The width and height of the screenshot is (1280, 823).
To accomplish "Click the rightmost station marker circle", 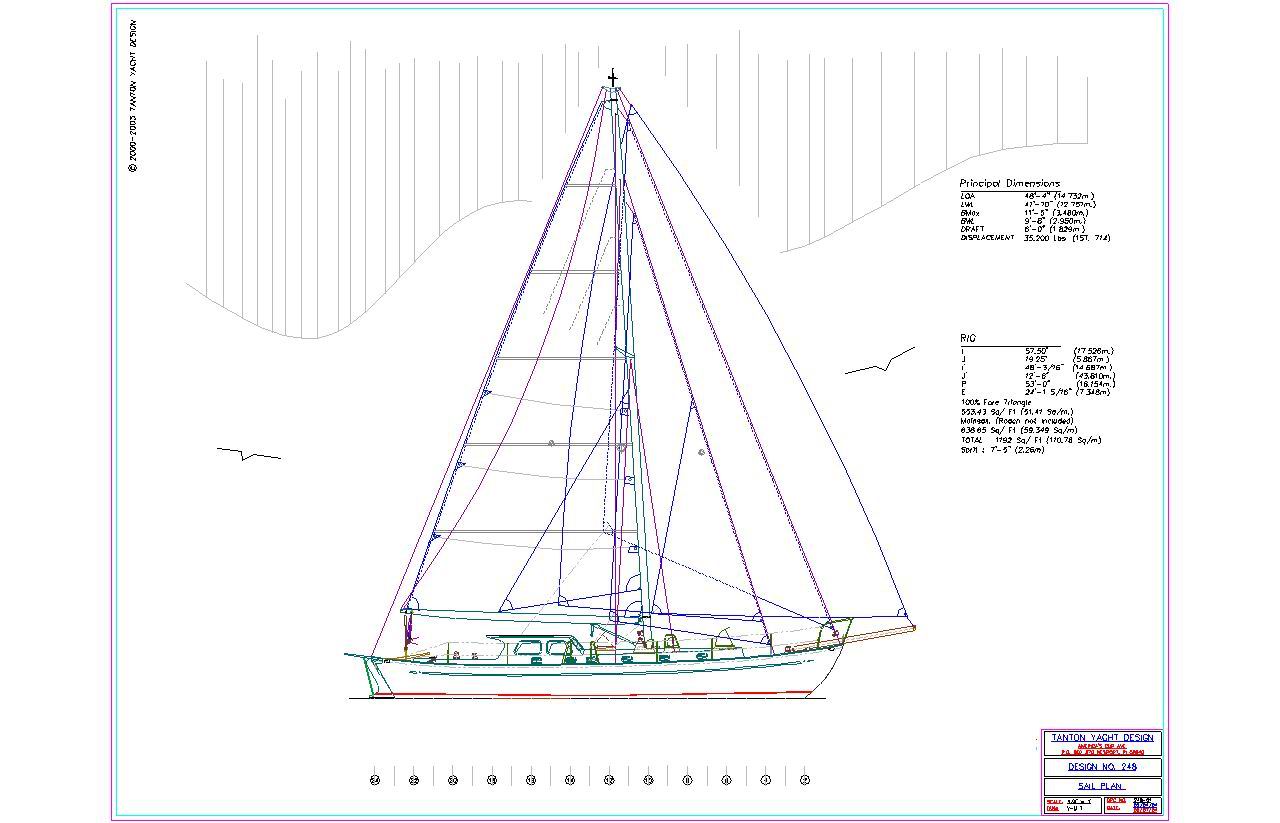I will coord(805,780).
